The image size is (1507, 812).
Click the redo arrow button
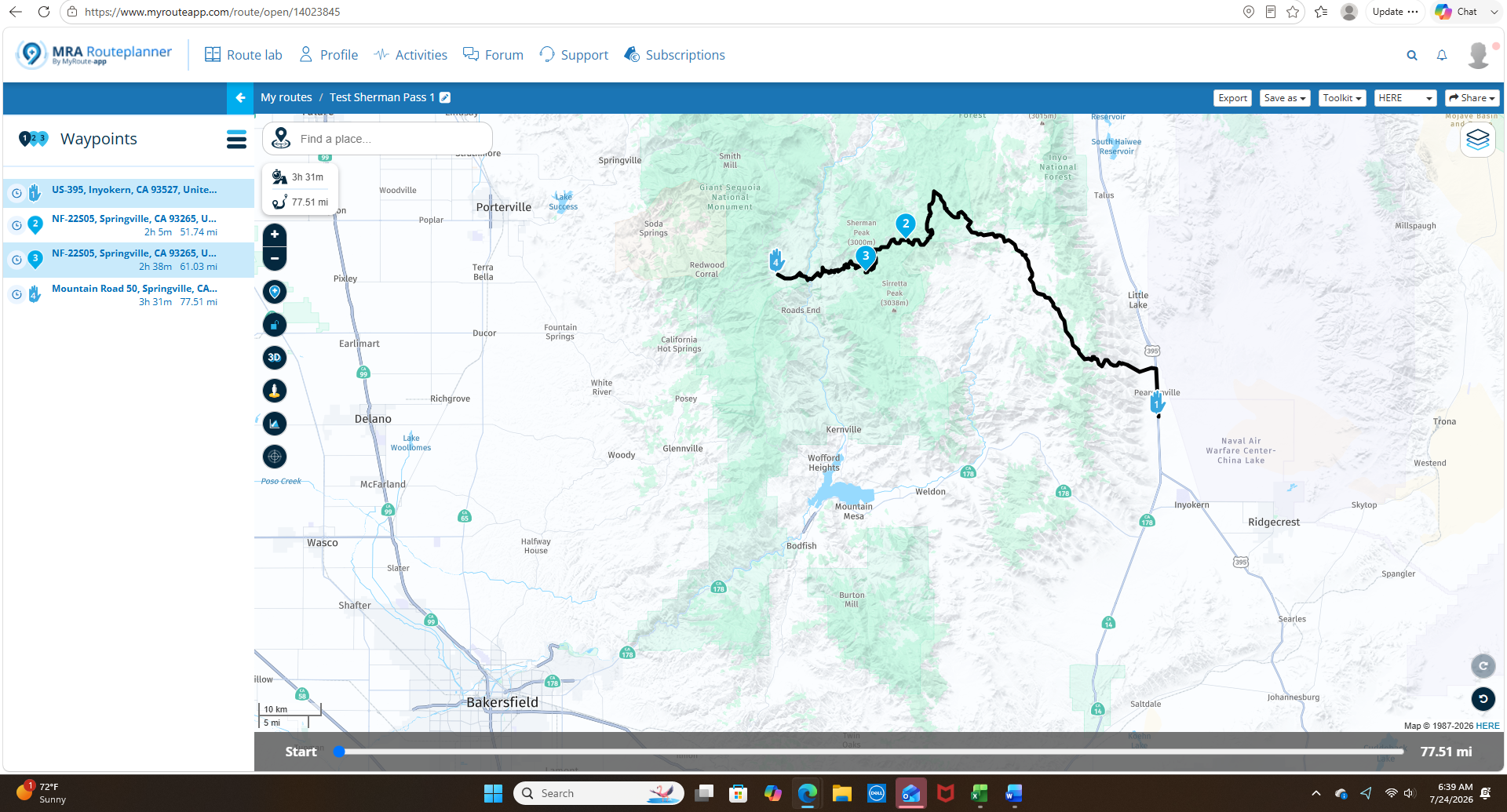pyautogui.click(x=1483, y=666)
